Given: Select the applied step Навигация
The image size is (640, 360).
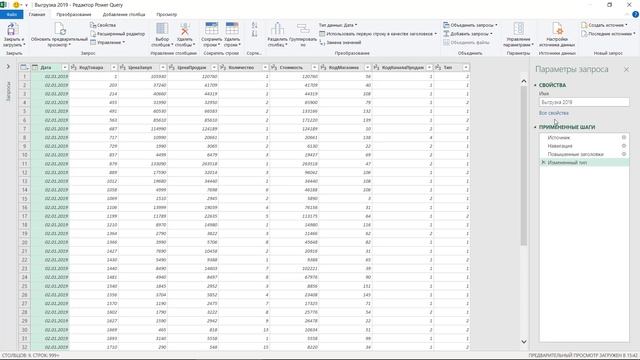Looking at the screenshot, I should 560,146.
